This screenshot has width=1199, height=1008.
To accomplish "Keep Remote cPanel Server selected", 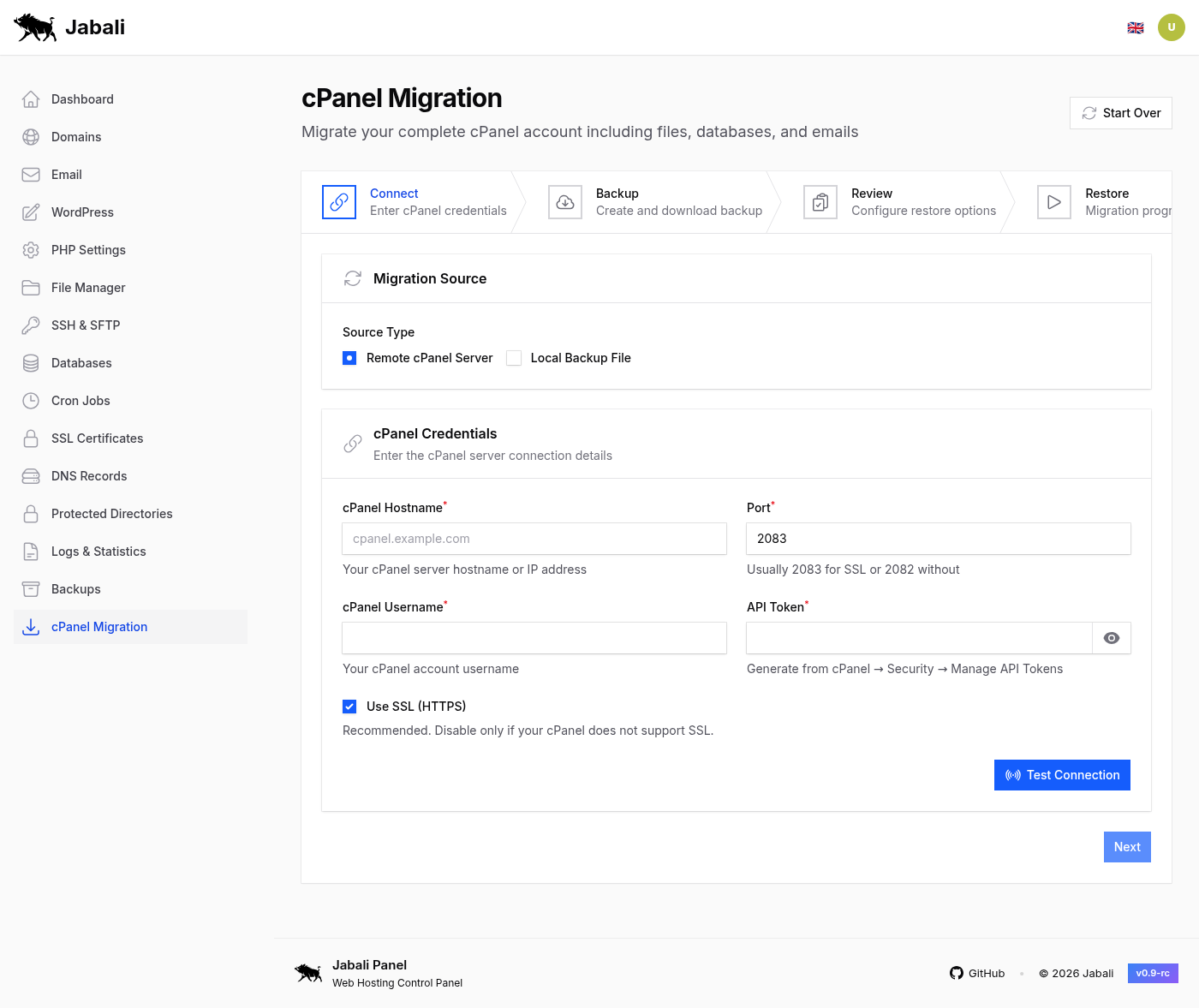I will coord(349,358).
